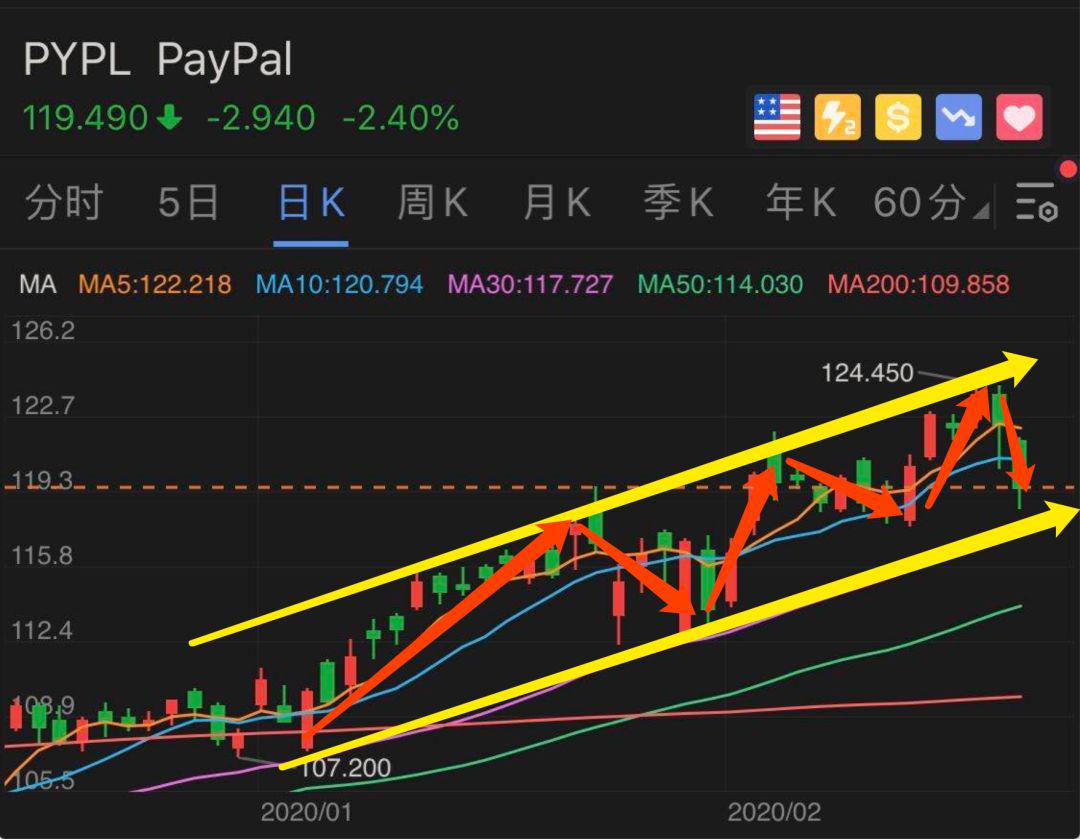The image size is (1080, 839).
Task: Switch to 分时 intraday tab
Action: [64, 203]
